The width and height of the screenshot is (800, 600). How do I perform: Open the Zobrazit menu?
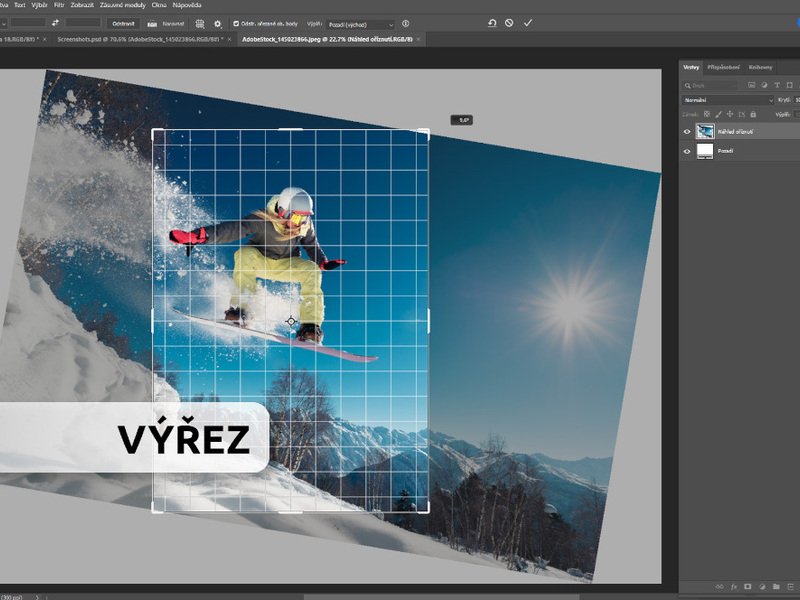pos(82,5)
